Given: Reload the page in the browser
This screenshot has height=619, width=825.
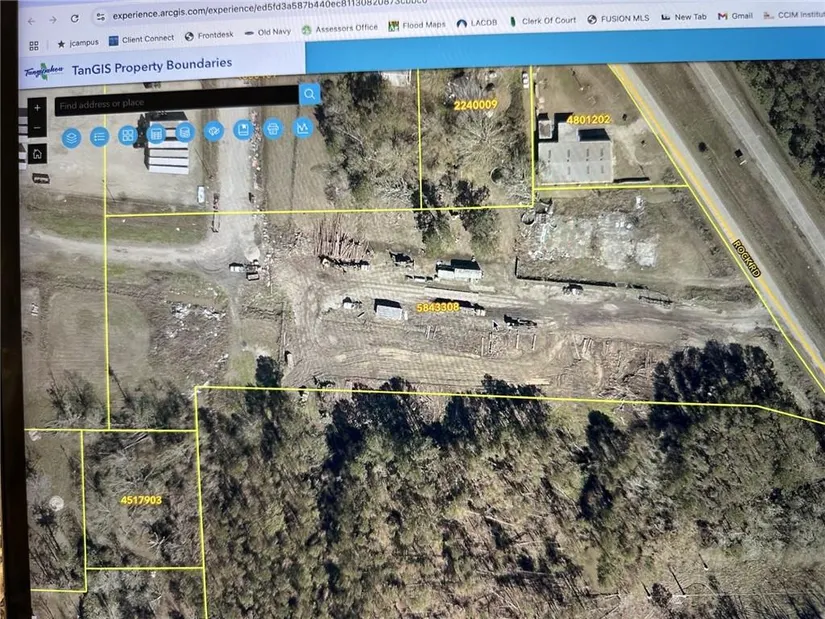Looking at the screenshot, I should 75,19.
